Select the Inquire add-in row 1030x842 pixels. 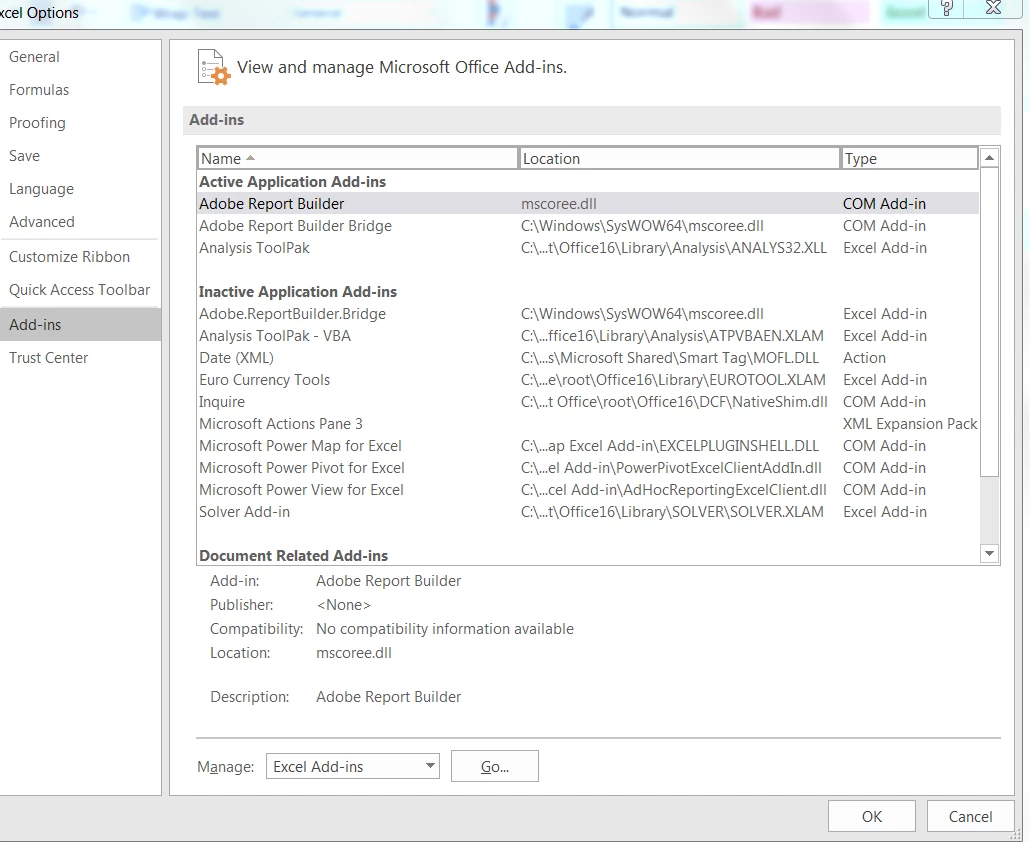(588, 402)
